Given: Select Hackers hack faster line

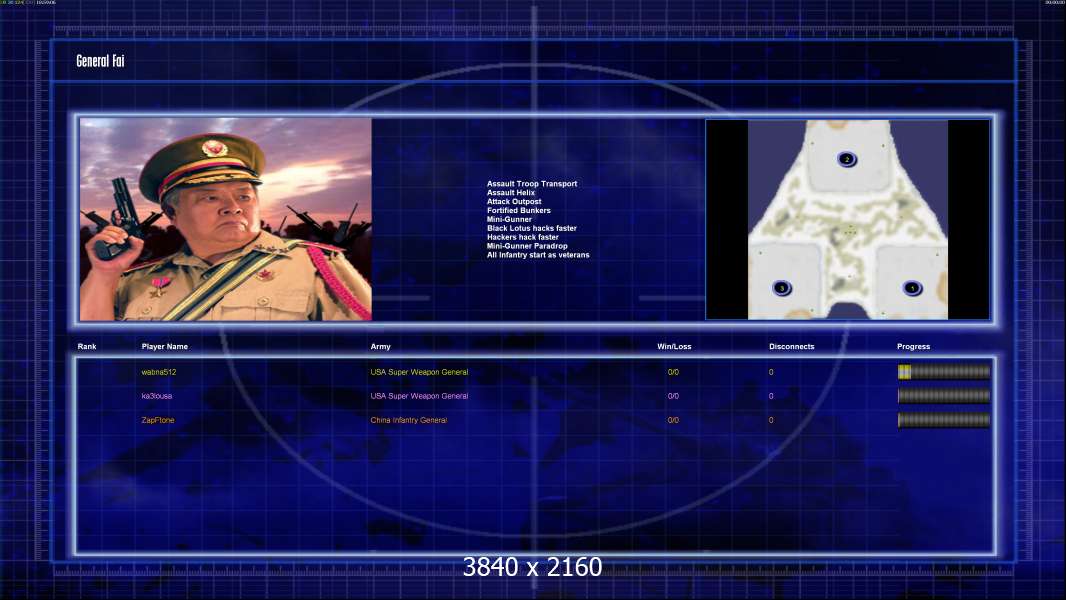Looking at the screenshot, I should 523,236.
